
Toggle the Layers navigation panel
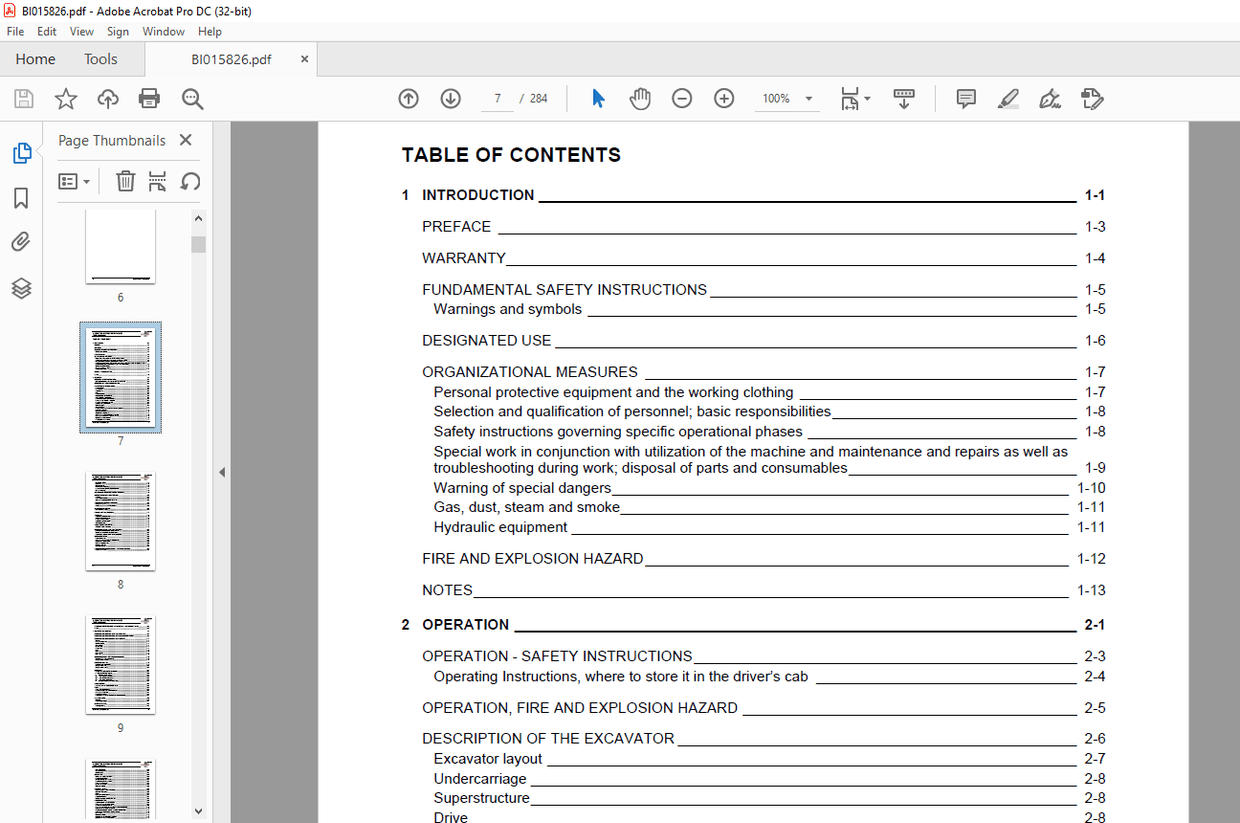(x=21, y=288)
